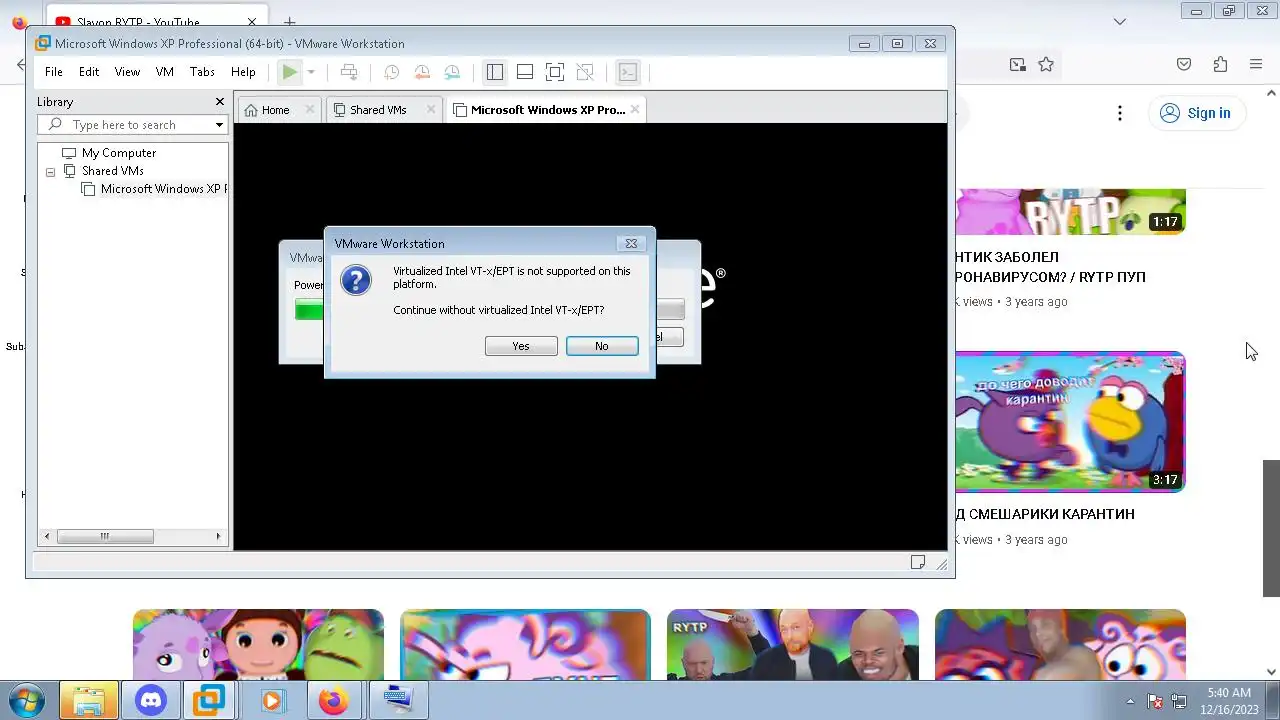The height and width of the screenshot is (720, 1280).
Task: Select Shared VMs in Library tree
Action: 113,171
